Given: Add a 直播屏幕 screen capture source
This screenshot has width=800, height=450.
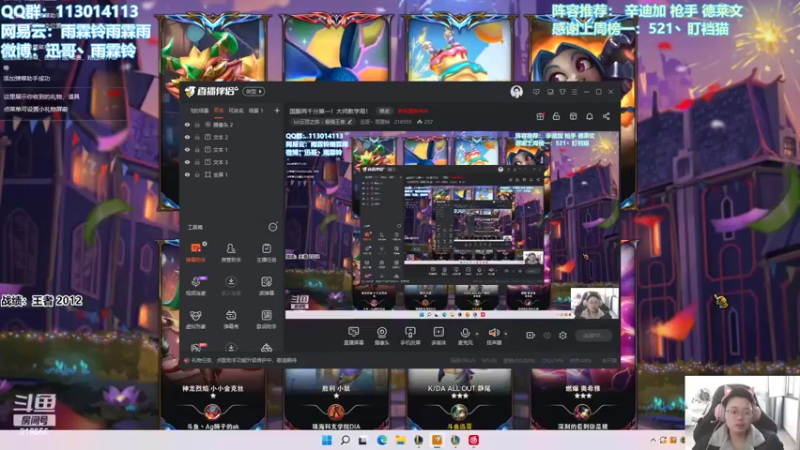Looking at the screenshot, I should [353, 336].
